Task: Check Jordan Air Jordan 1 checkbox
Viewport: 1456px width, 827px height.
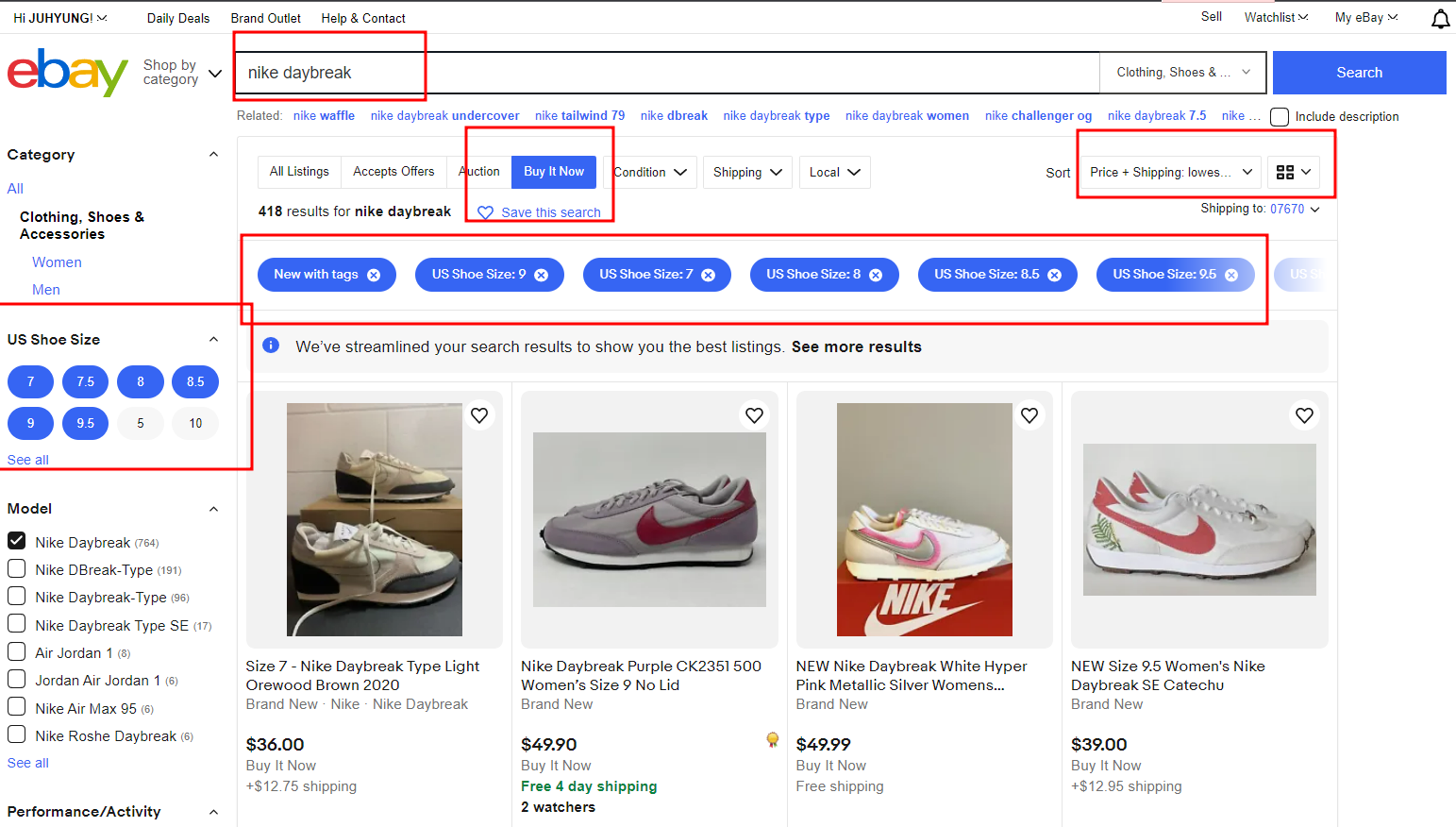Action: (x=16, y=679)
